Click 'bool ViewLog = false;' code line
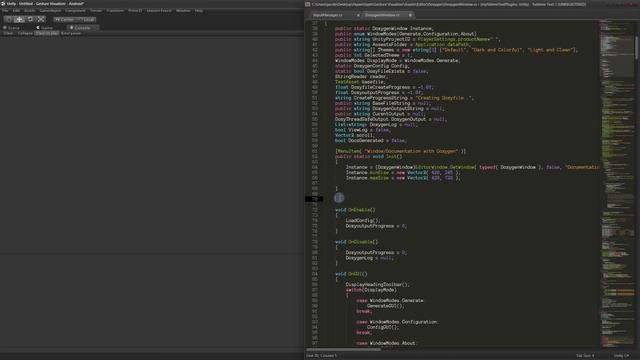The image size is (640, 360). click(x=362, y=130)
